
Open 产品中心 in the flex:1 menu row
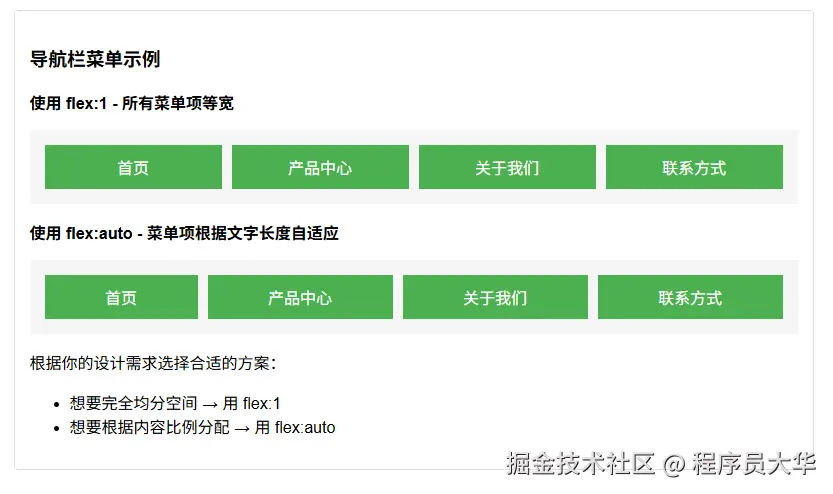320,168
